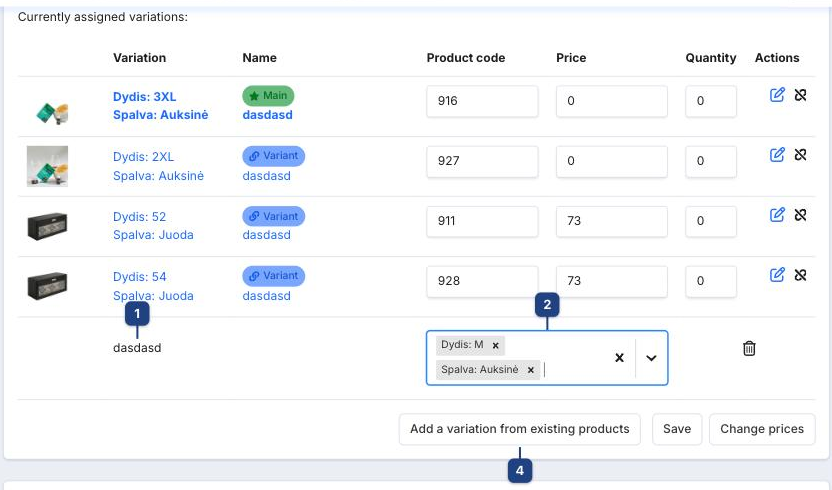Click the Variant badge in 911 row
The width and height of the screenshot is (832, 490).
tap(273, 216)
